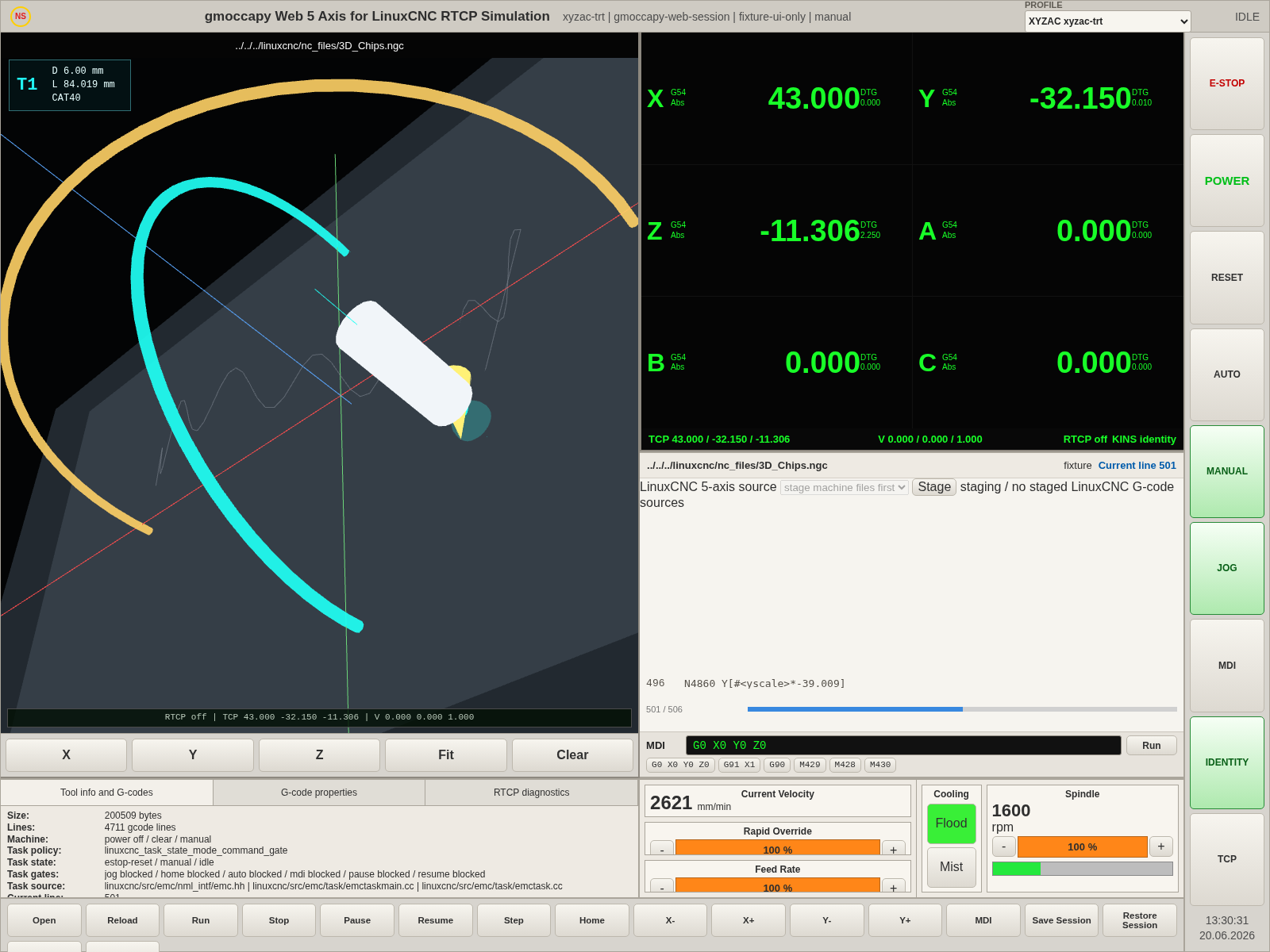1270x952 pixels.
Task: Set the 3D preview to Z view
Action: 319,755
